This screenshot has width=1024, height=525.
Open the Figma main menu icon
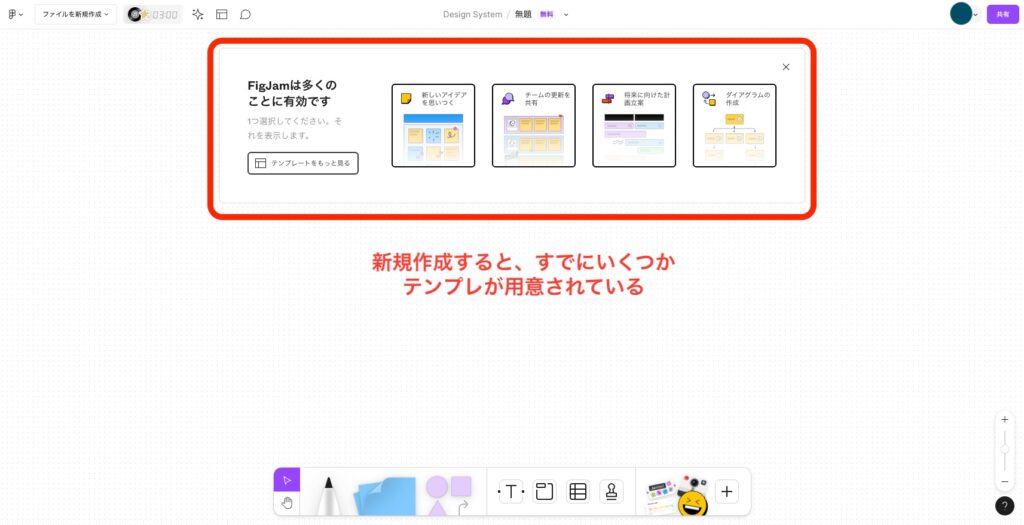(x=15, y=14)
